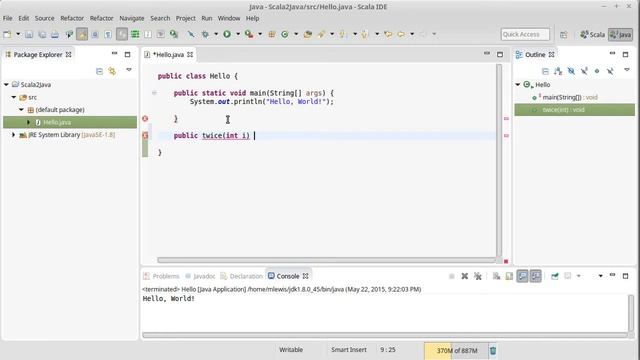Open the Debug dropdown arrow
This screenshot has height=360, width=640.
point(216,34)
